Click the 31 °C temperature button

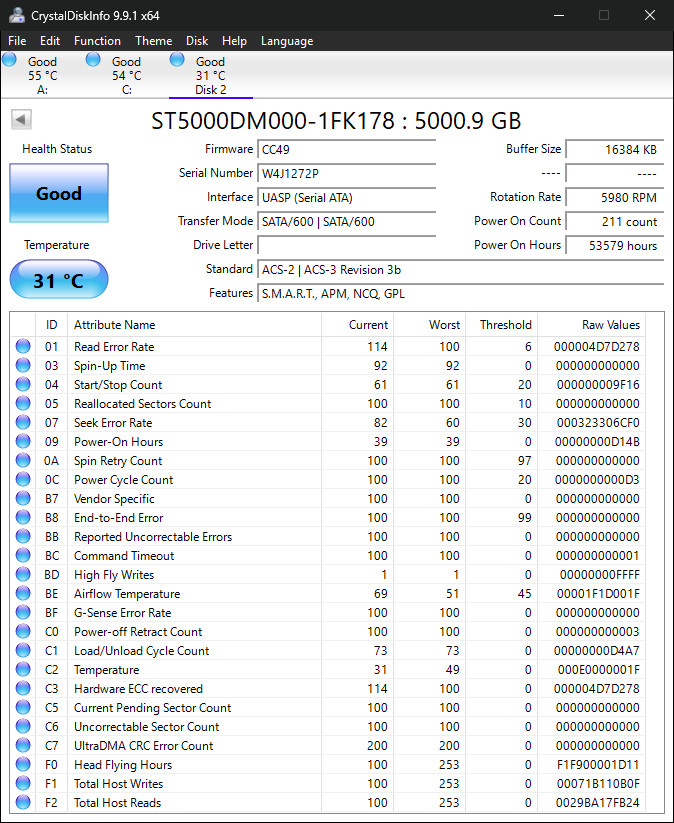pos(59,279)
